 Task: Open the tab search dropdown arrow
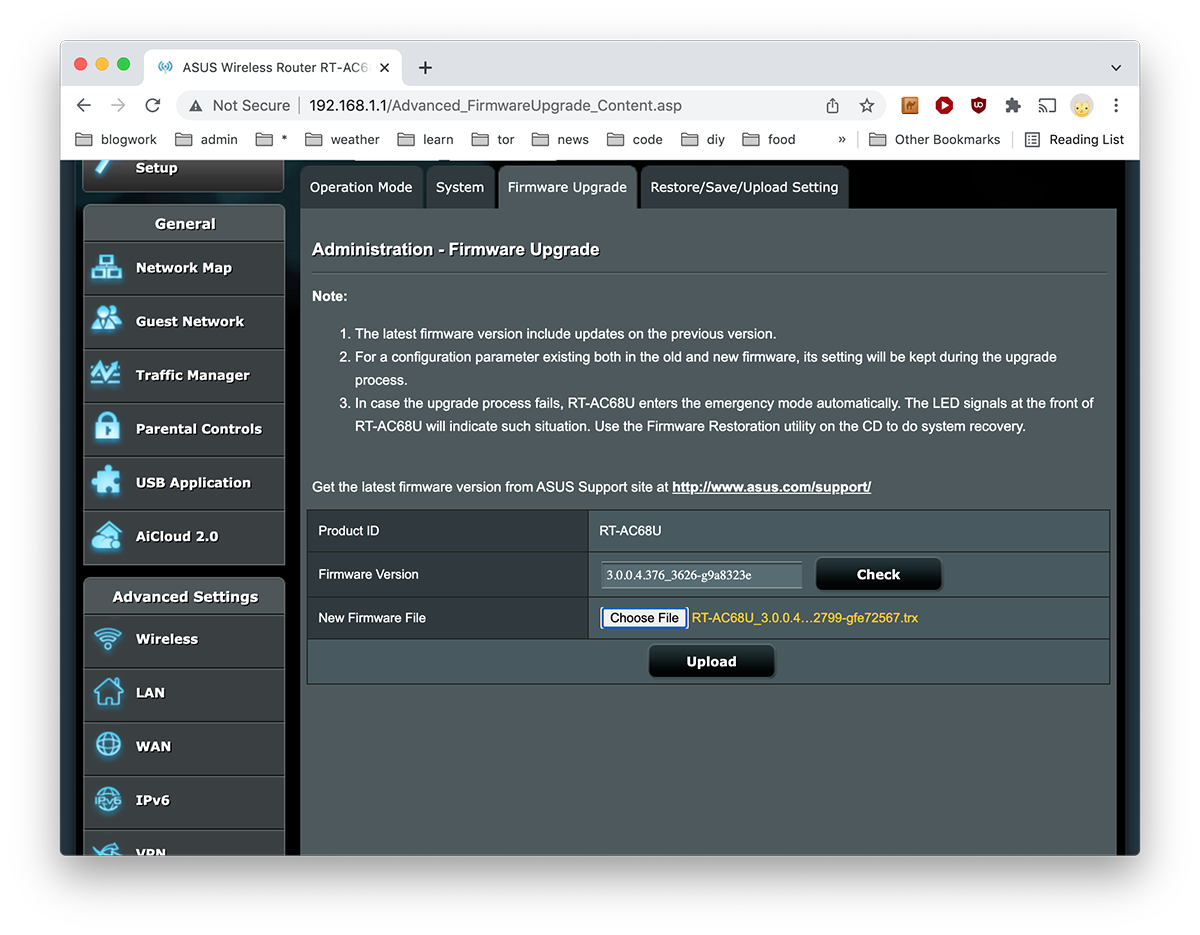point(1116,67)
